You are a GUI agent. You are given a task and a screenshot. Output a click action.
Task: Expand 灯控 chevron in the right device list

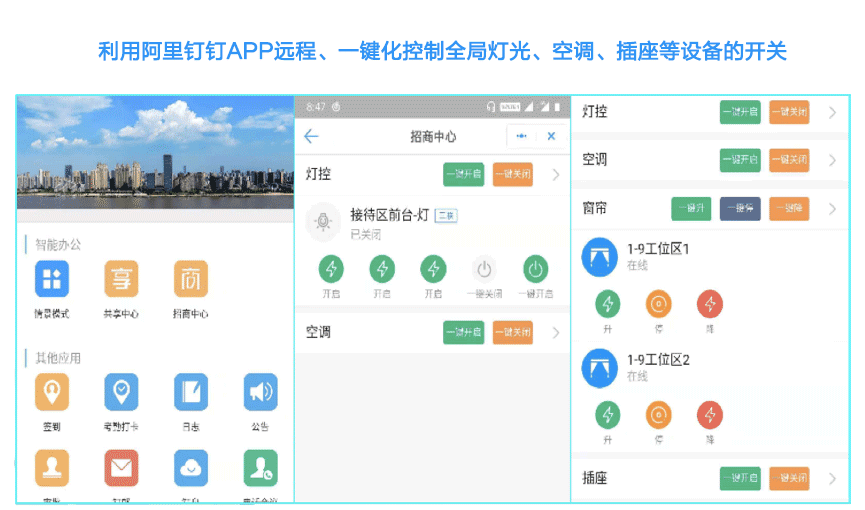coord(832,113)
